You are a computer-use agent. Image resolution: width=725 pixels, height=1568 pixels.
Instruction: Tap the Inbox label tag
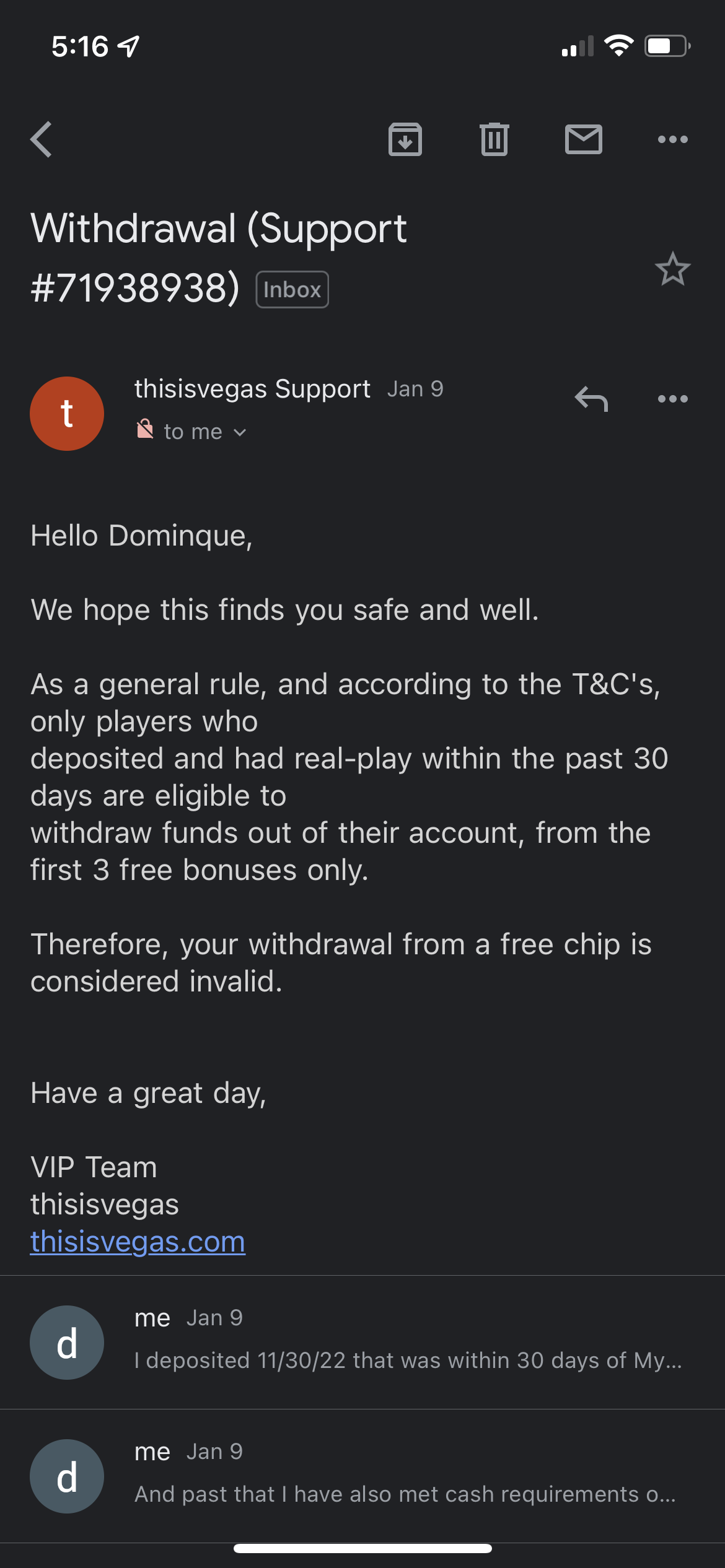(x=292, y=289)
